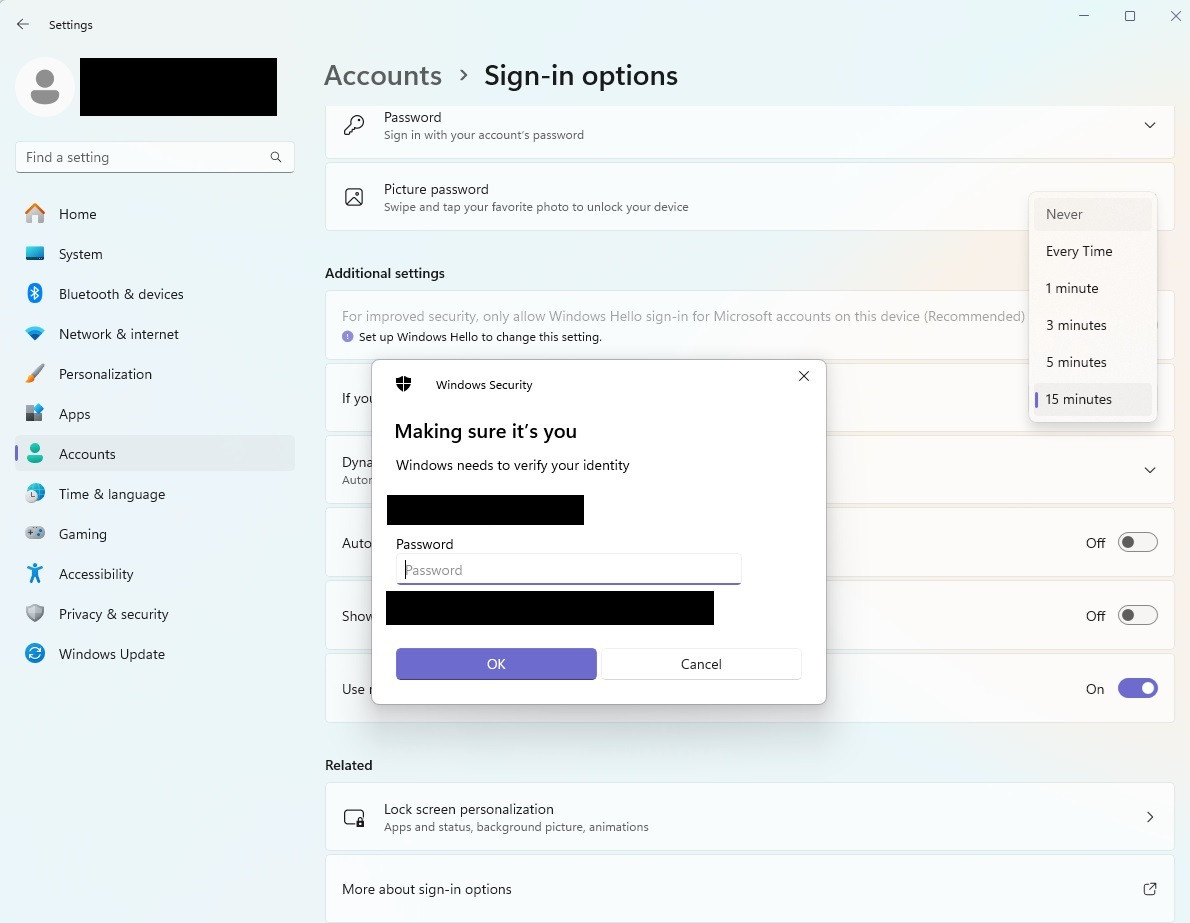Viewport: 1190px width, 923px height.
Task: Click the Apps icon in sidebar
Action: (x=35, y=414)
